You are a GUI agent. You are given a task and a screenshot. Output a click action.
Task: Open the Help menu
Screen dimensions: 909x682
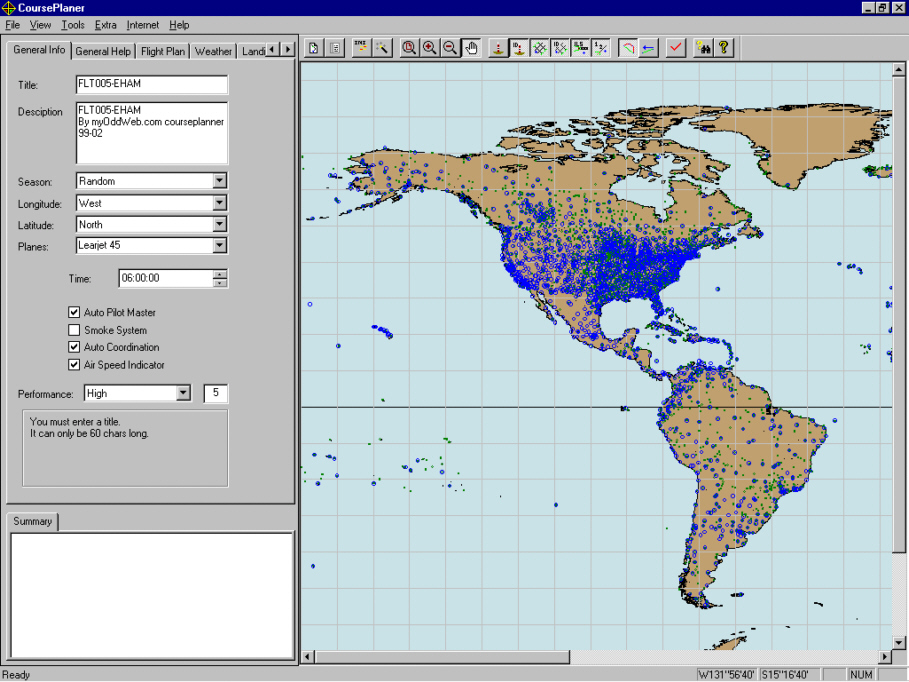pyautogui.click(x=179, y=25)
